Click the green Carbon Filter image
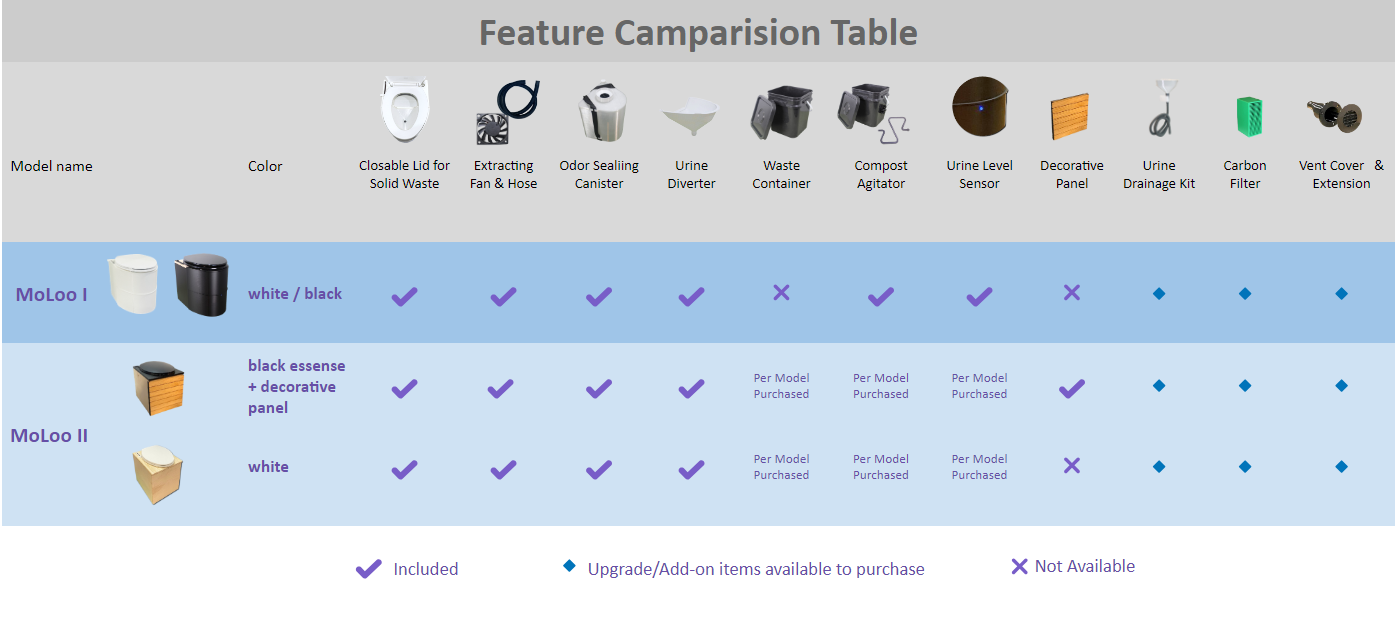 click(1245, 117)
